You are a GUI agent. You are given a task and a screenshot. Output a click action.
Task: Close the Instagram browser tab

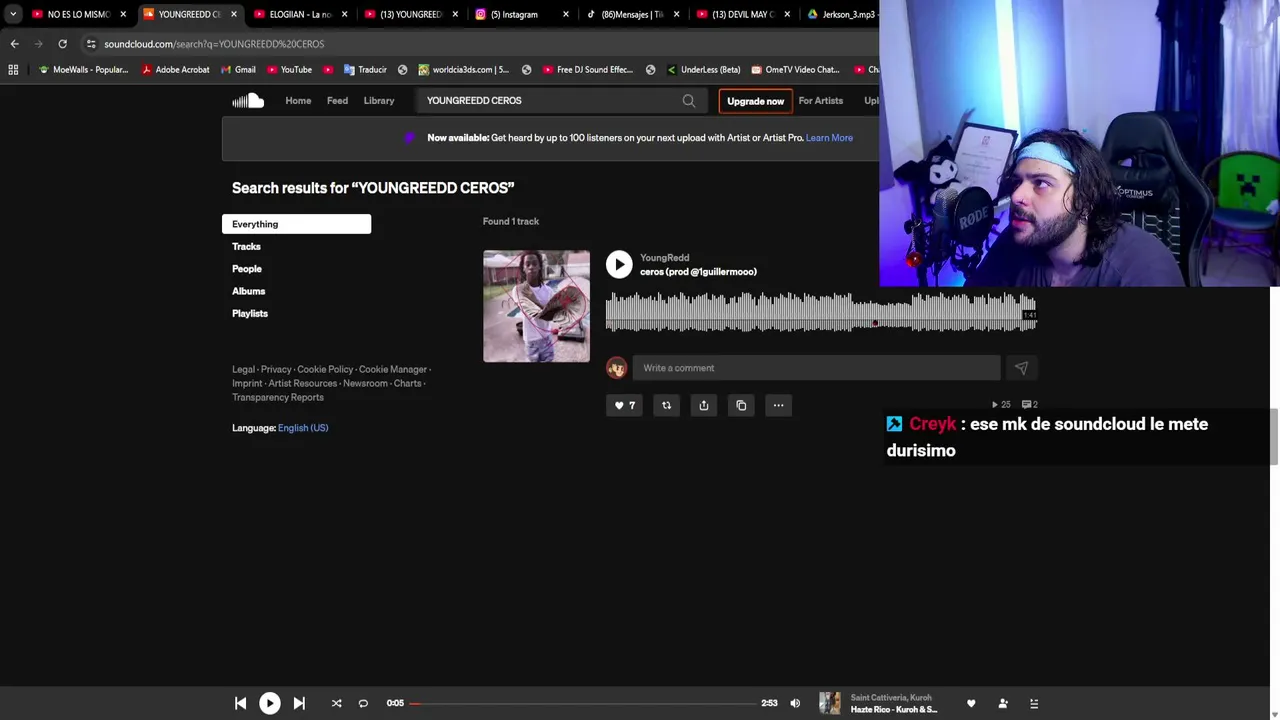(566, 14)
